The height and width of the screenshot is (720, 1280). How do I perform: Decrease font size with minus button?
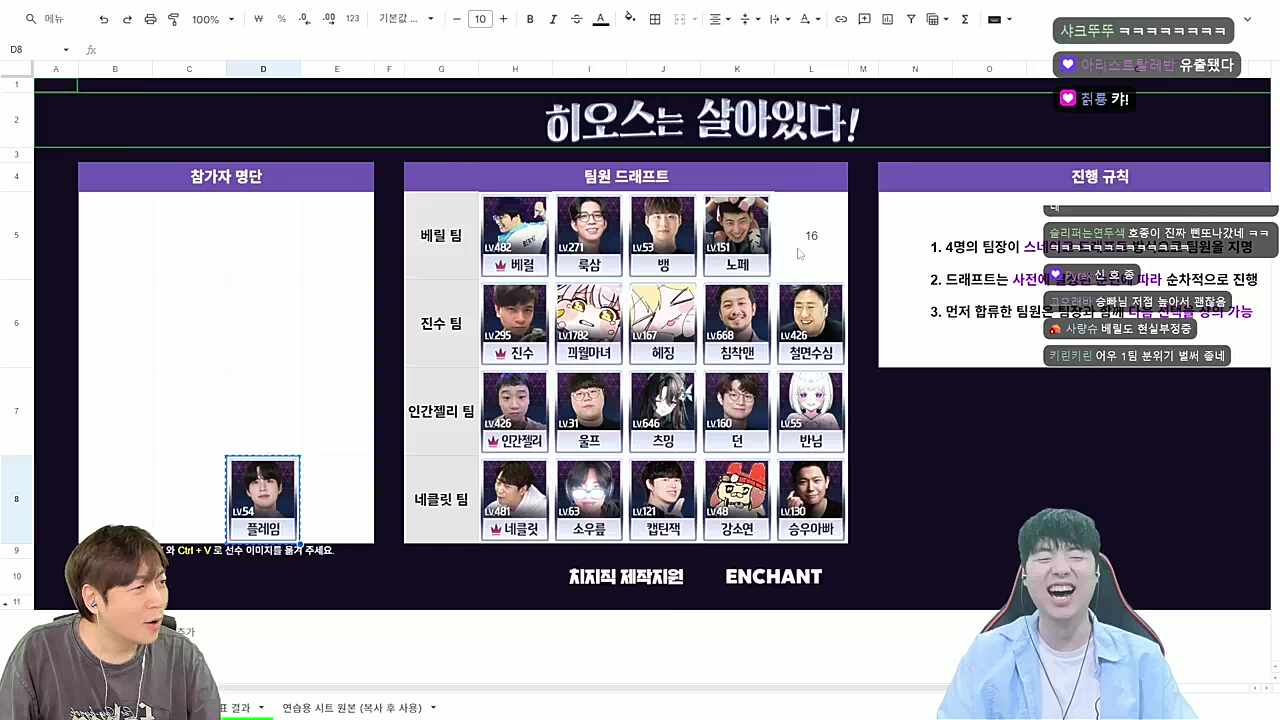tap(457, 19)
